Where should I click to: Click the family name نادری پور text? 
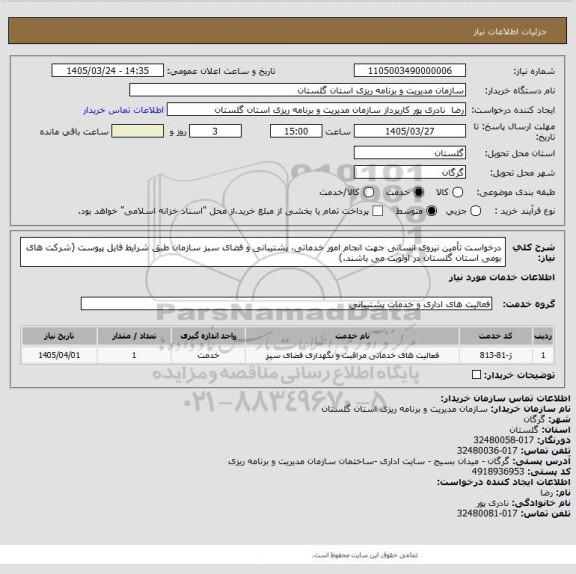(493, 503)
